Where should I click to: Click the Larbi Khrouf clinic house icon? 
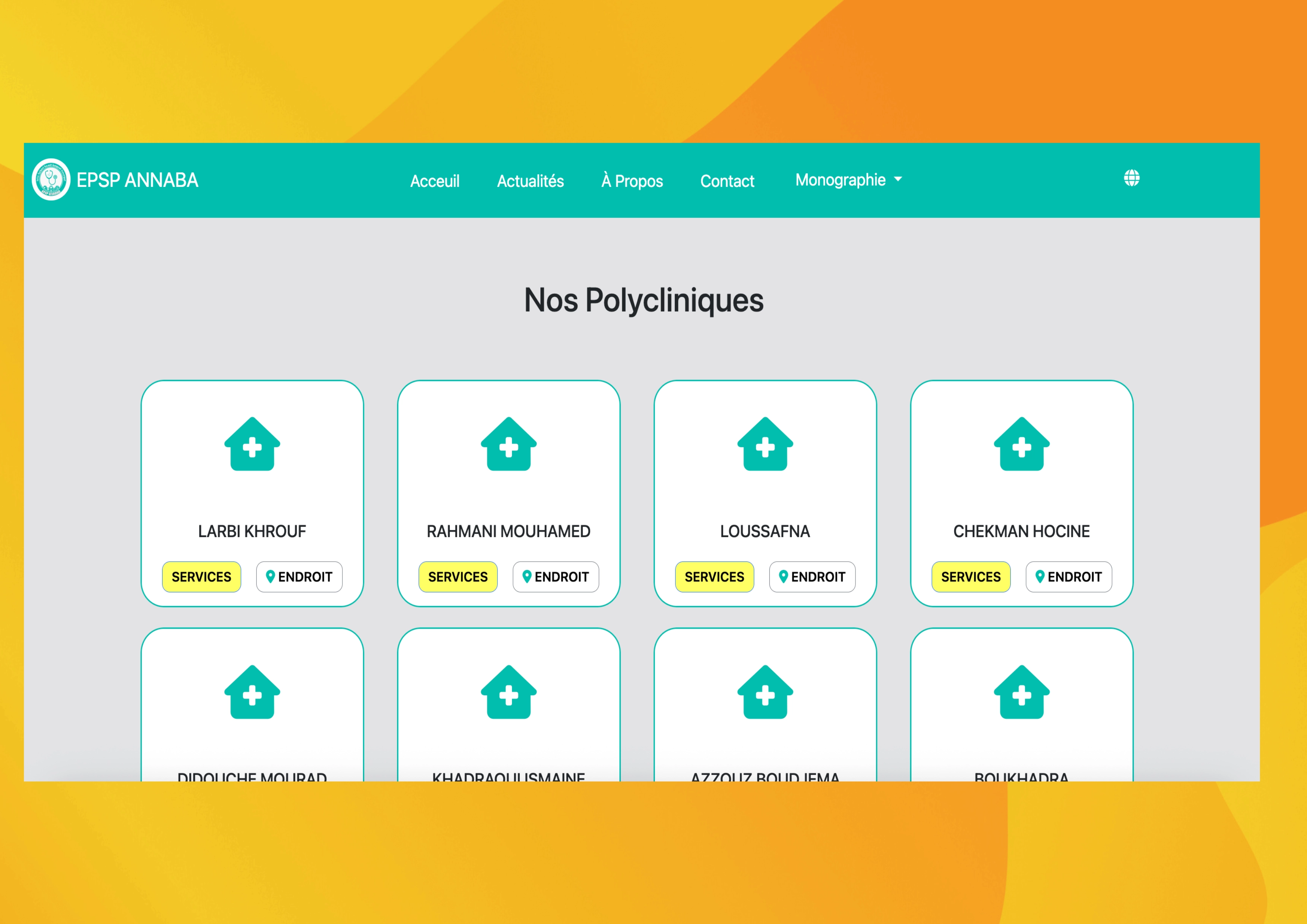click(252, 444)
